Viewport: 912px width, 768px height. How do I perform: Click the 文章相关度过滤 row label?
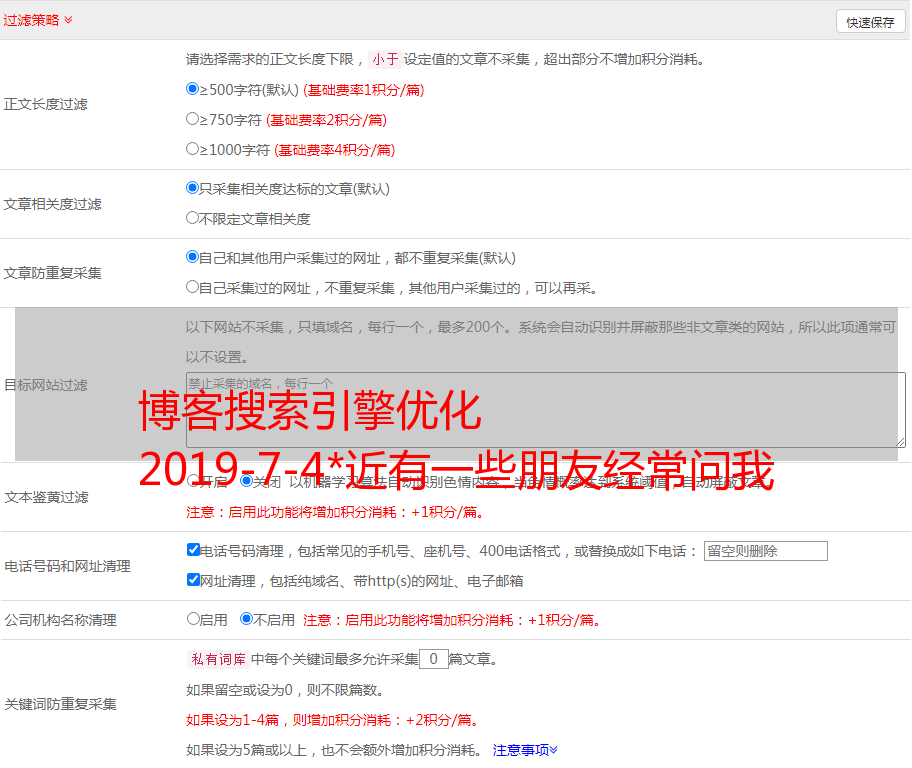pyautogui.click(x=52, y=204)
